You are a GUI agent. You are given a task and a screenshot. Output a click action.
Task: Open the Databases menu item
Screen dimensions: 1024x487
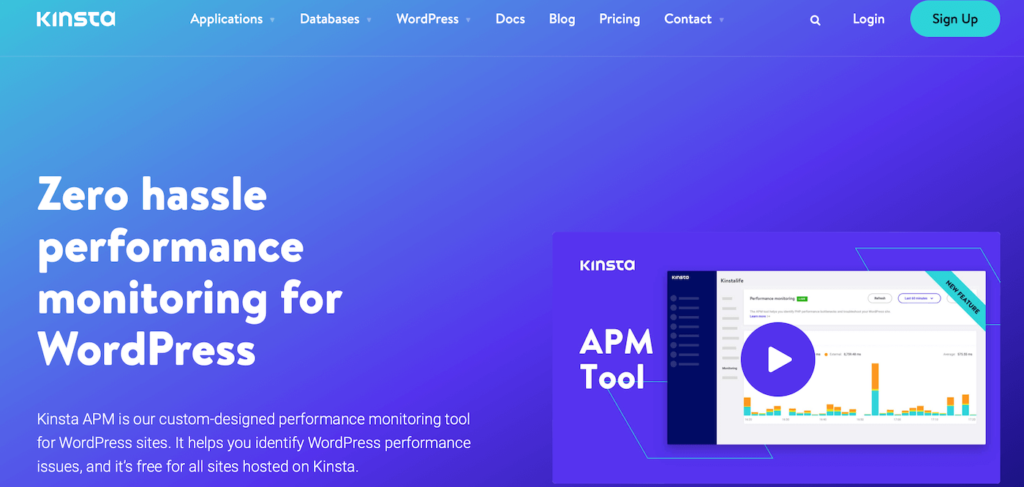pyautogui.click(x=330, y=19)
